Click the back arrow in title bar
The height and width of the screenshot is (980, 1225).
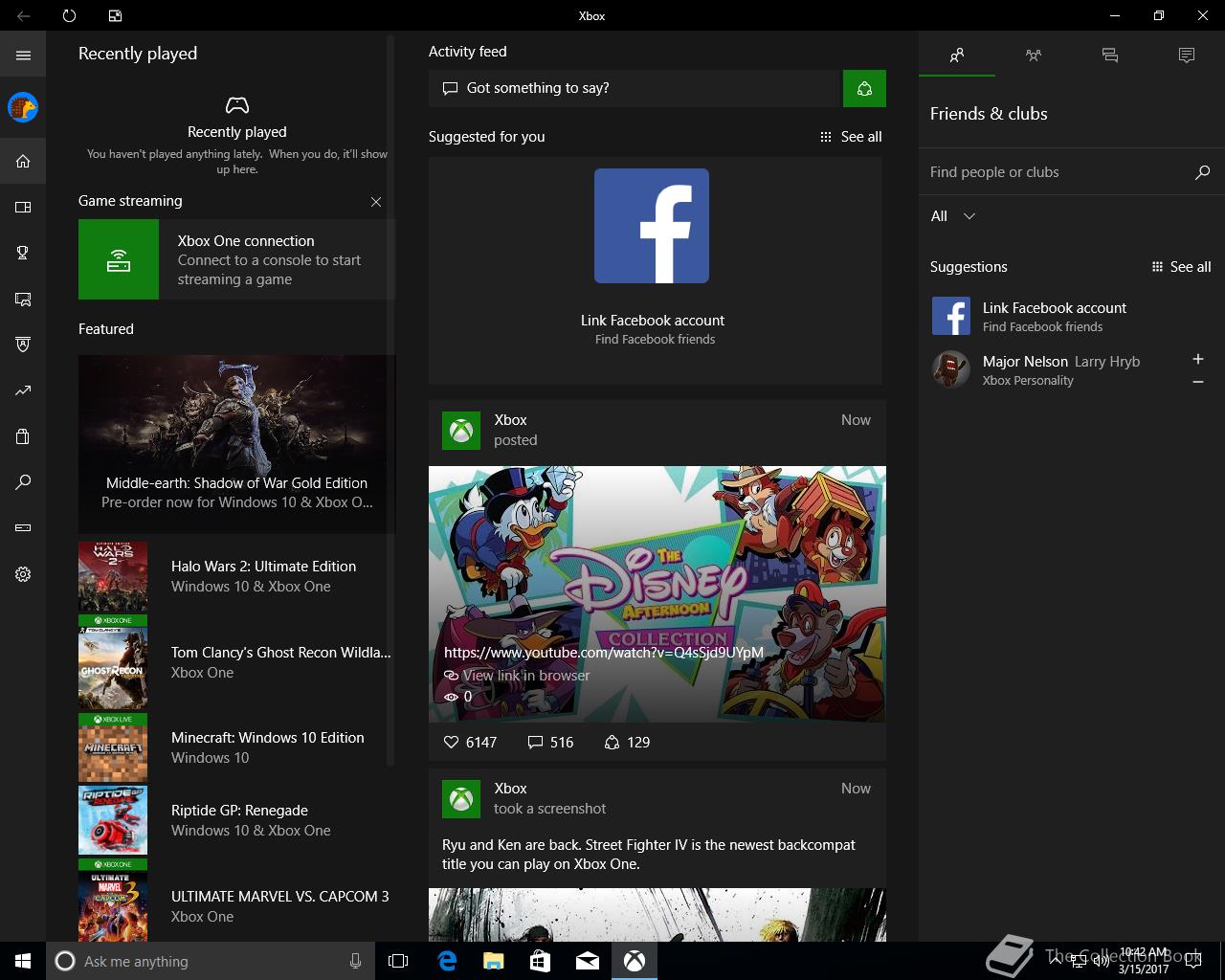[23, 15]
